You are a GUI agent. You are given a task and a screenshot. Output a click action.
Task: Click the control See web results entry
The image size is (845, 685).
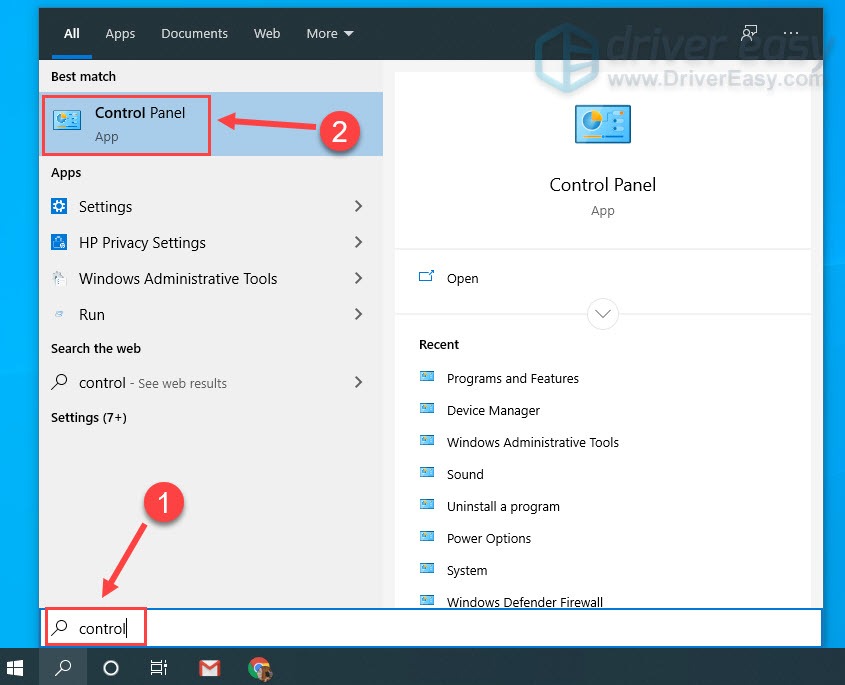coord(211,382)
